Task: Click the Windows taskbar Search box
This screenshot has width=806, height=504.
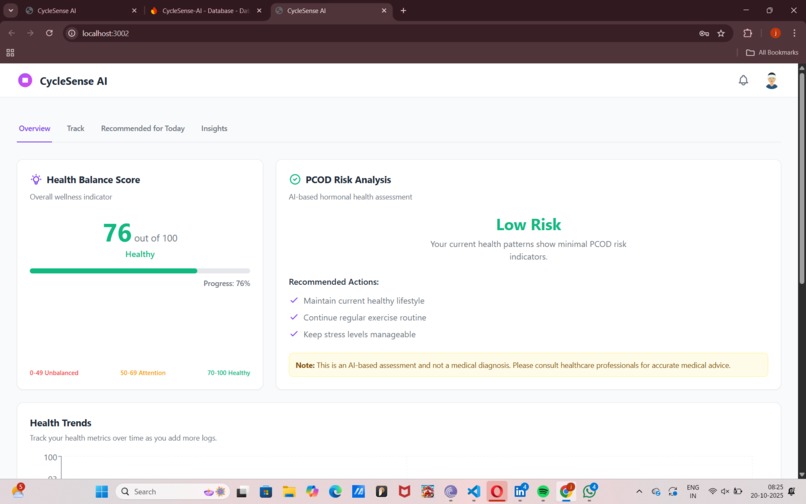Action: pos(173,492)
